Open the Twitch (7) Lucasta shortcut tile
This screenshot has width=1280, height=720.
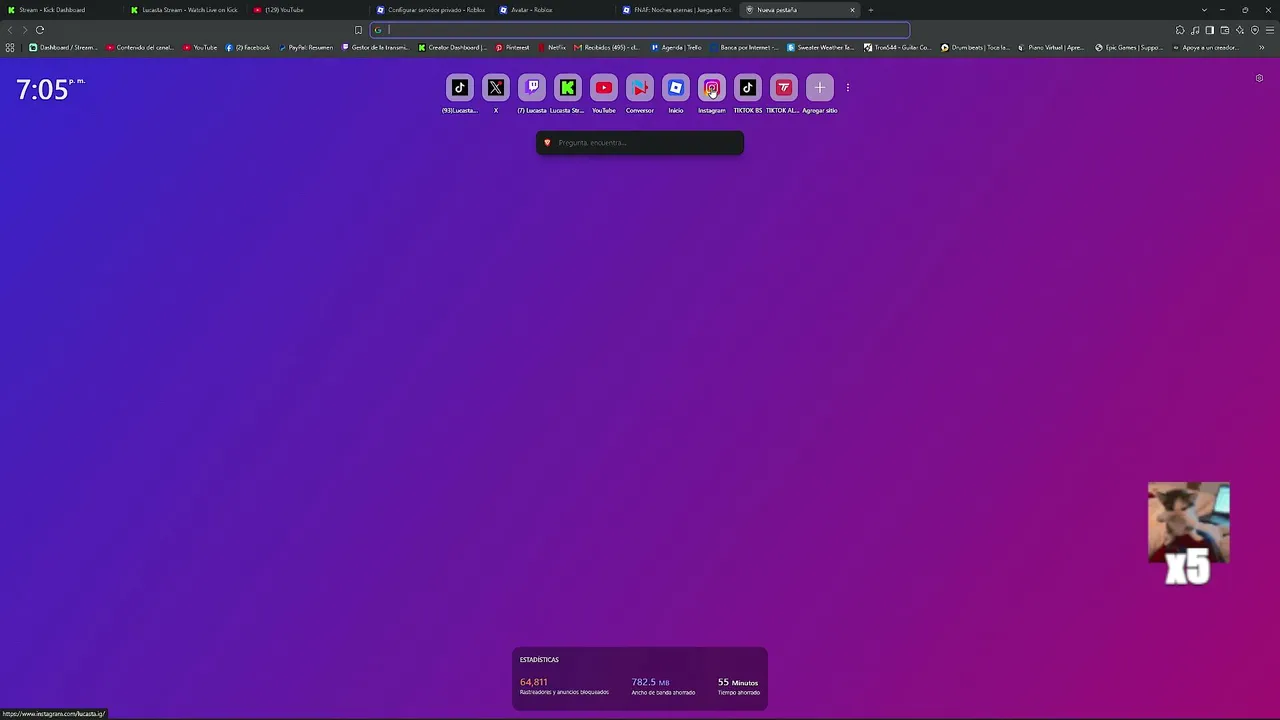[x=532, y=88]
